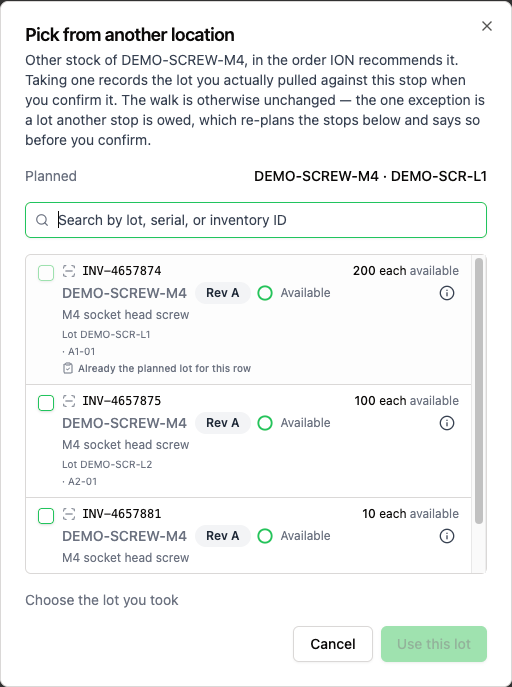Image resolution: width=512 pixels, height=687 pixels.
Task: Tick the checkbox for INV-4657881
Action: pos(46,516)
